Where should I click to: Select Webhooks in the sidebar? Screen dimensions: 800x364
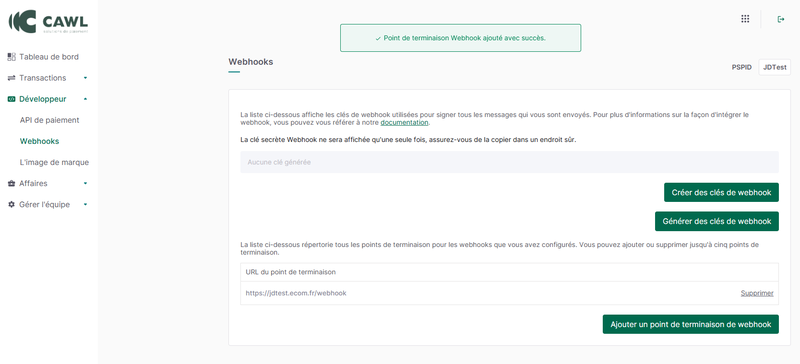click(39, 141)
